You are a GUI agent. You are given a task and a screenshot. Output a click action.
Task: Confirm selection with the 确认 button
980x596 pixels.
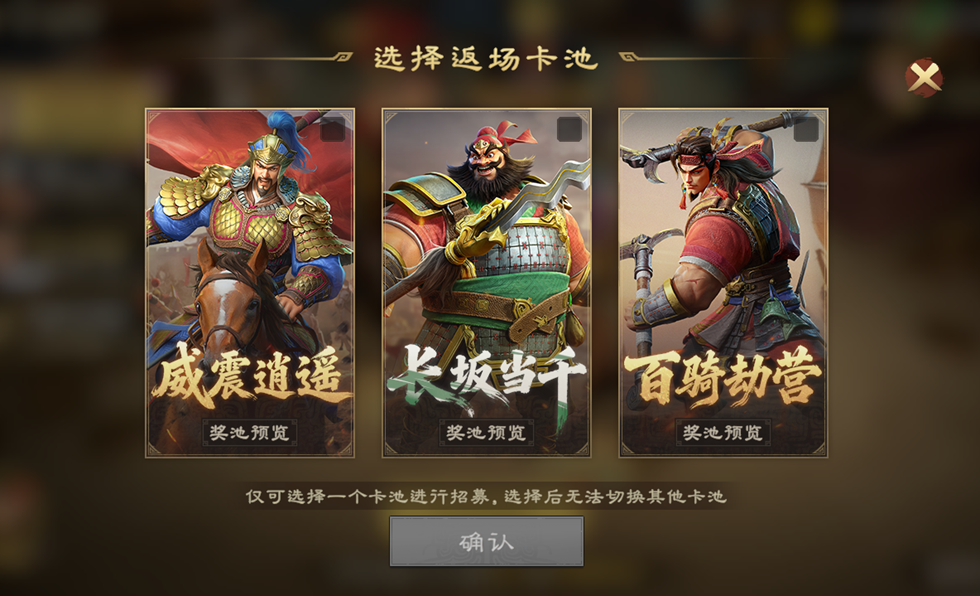[486, 542]
